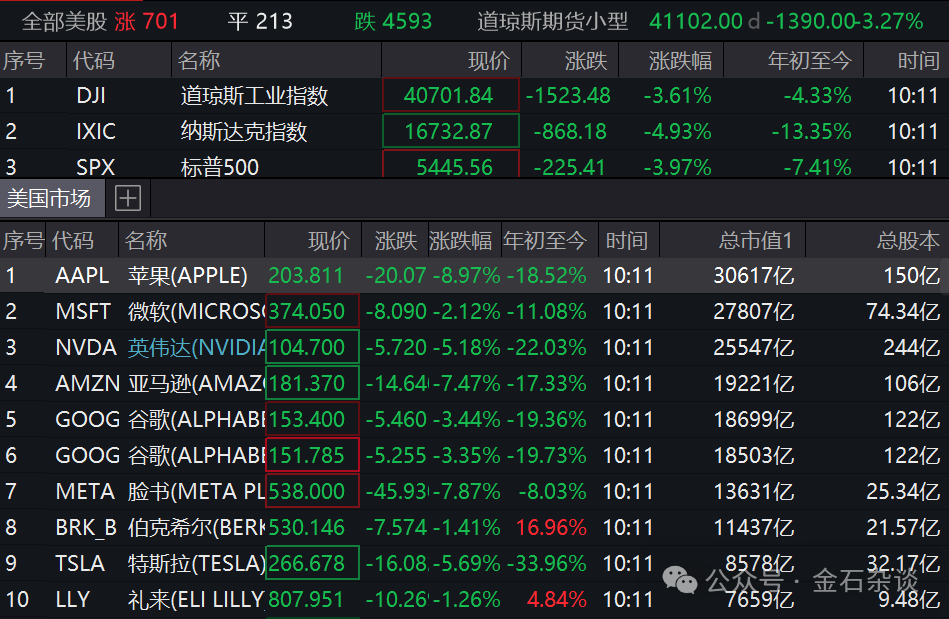This screenshot has width=949, height=619.
Task: Click the MSFT code cell
Action: (83, 312)
